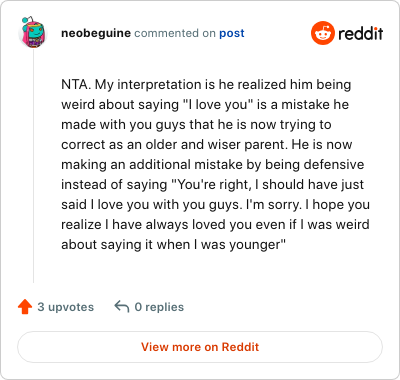Click the "NTA." word starting the comment

[76, 85]
